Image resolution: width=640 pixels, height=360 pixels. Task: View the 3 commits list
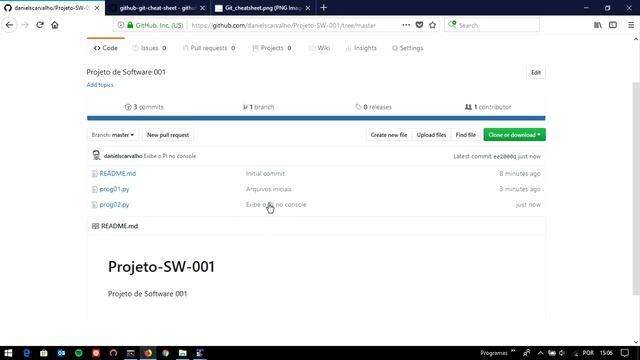(x=144, y=107)
